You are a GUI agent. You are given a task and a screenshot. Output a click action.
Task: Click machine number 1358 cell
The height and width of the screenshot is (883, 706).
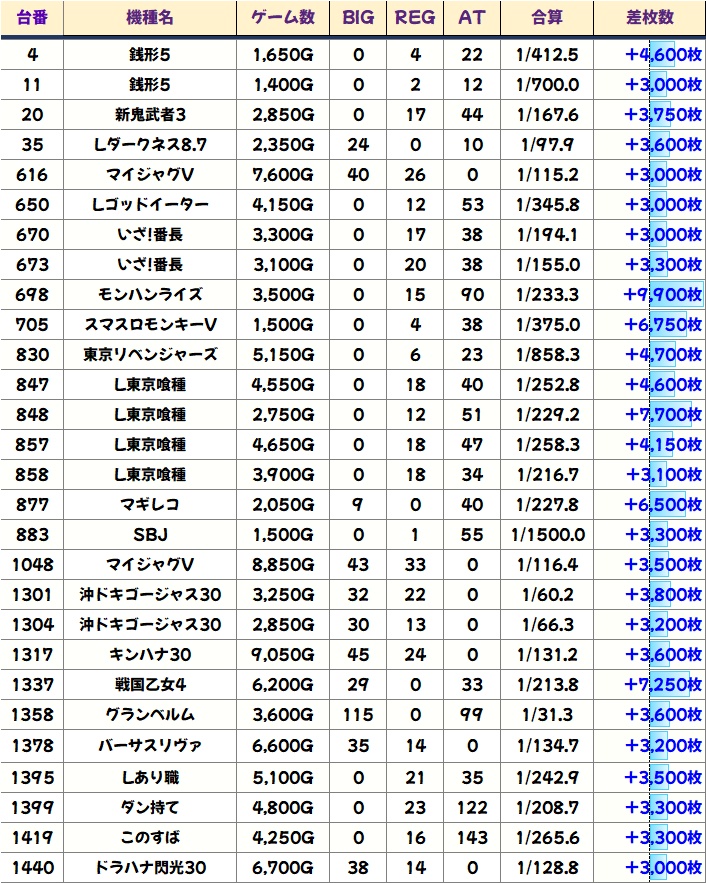point(32,715)
